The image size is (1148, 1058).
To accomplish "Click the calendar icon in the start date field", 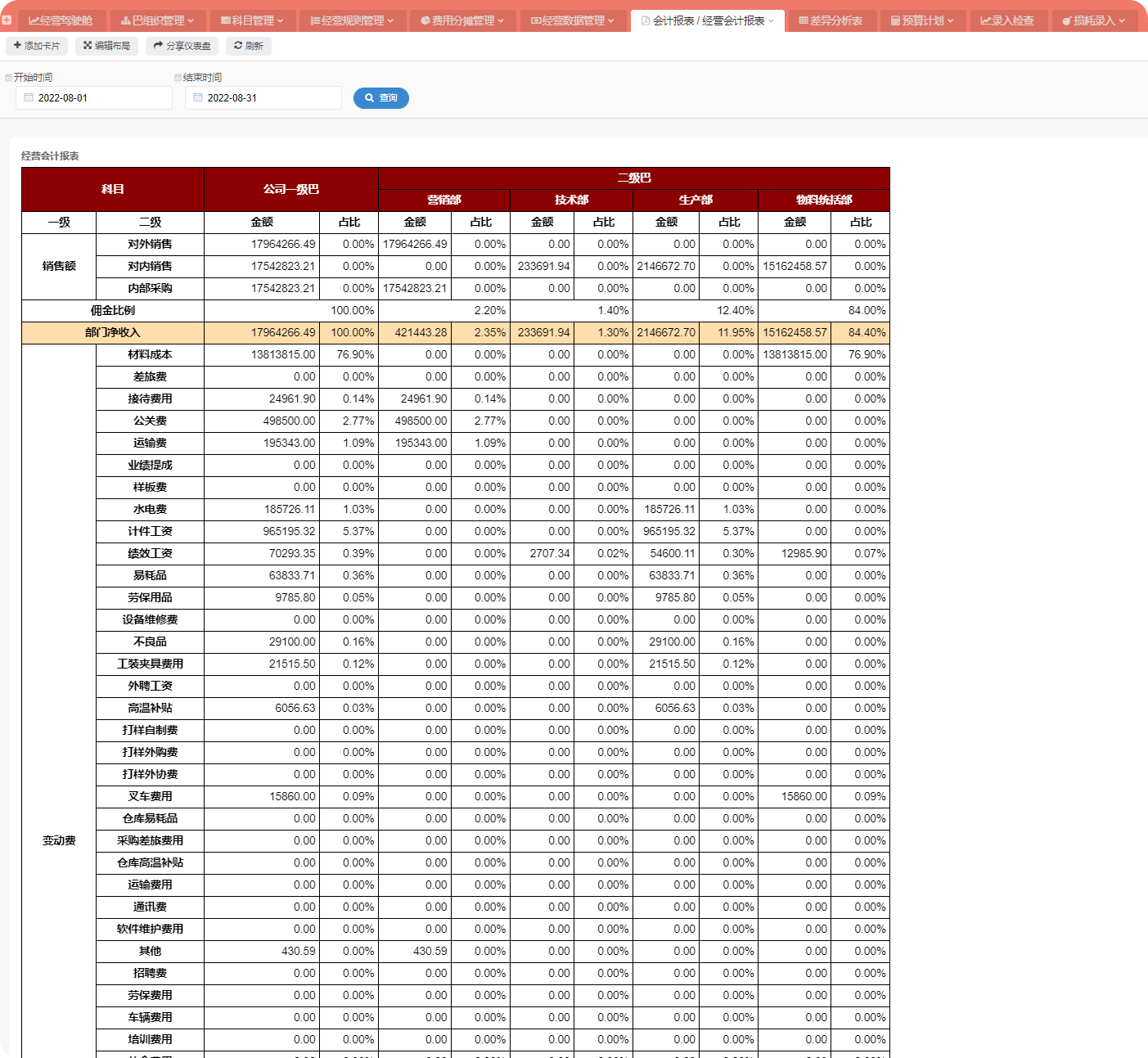I will (x=29, y=97).
